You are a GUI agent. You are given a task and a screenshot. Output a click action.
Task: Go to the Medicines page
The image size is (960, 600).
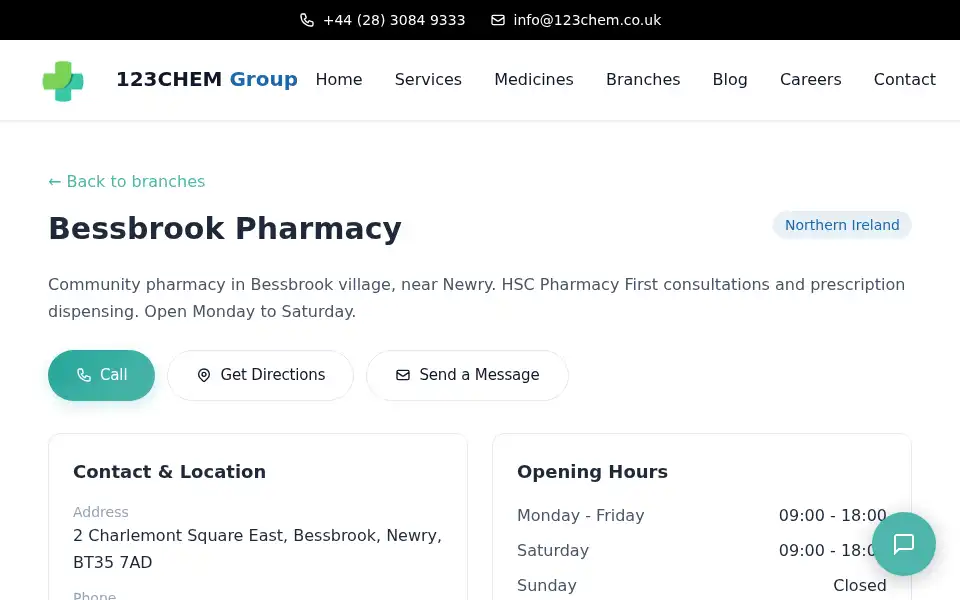pos(534,80)
